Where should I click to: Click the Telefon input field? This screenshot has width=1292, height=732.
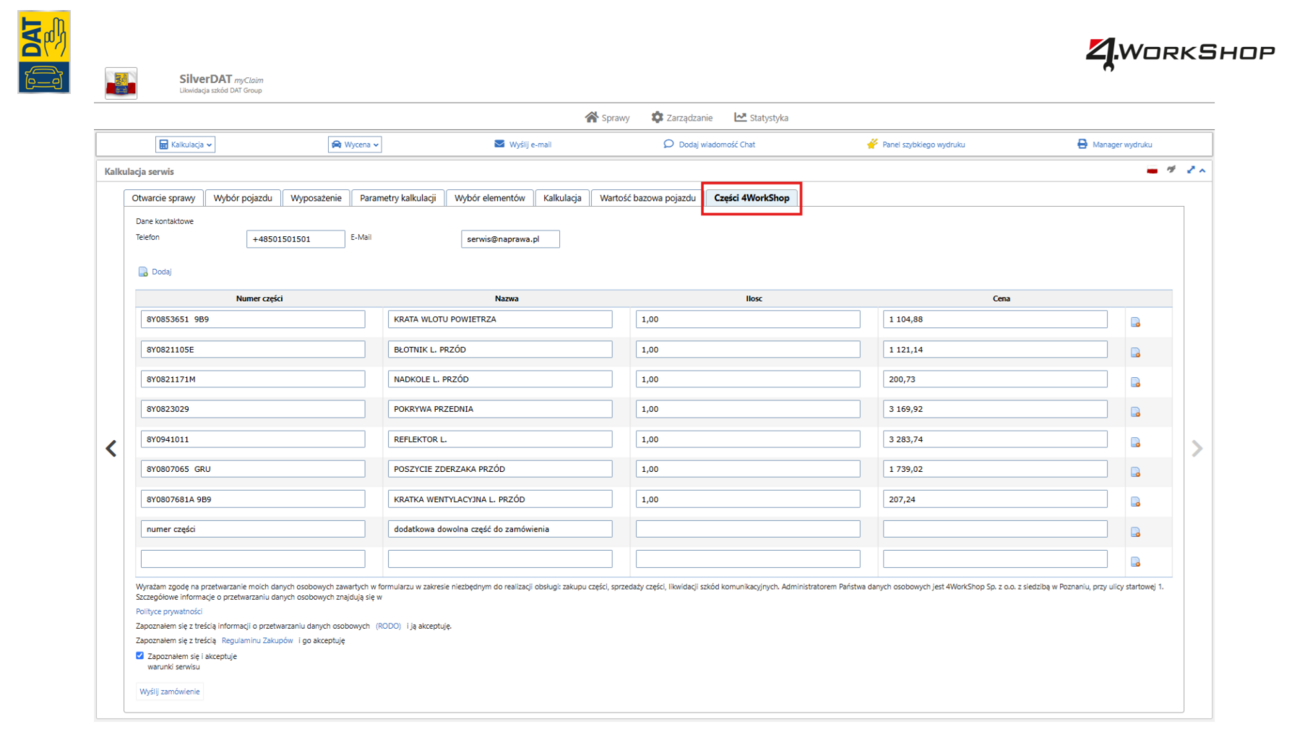click(296, 239)
